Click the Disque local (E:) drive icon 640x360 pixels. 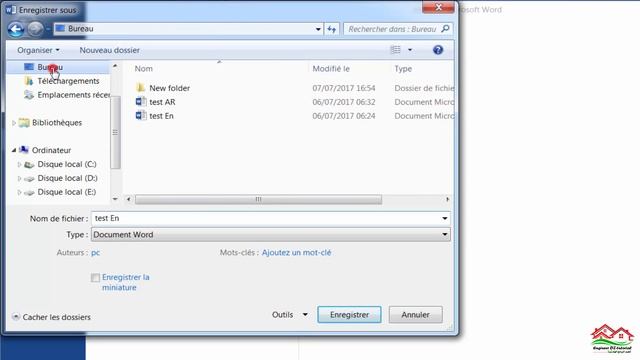[29, 192]
